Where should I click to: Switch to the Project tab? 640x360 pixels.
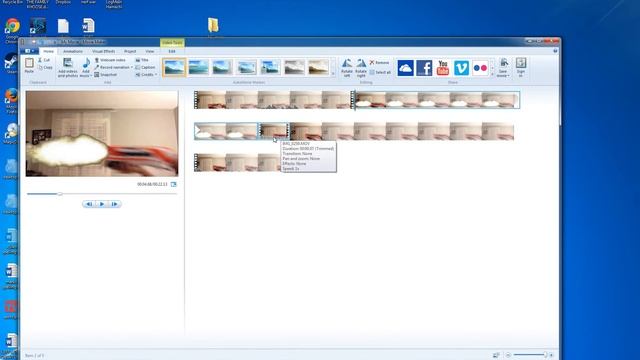pyautogui.click(x=130, y=51)
